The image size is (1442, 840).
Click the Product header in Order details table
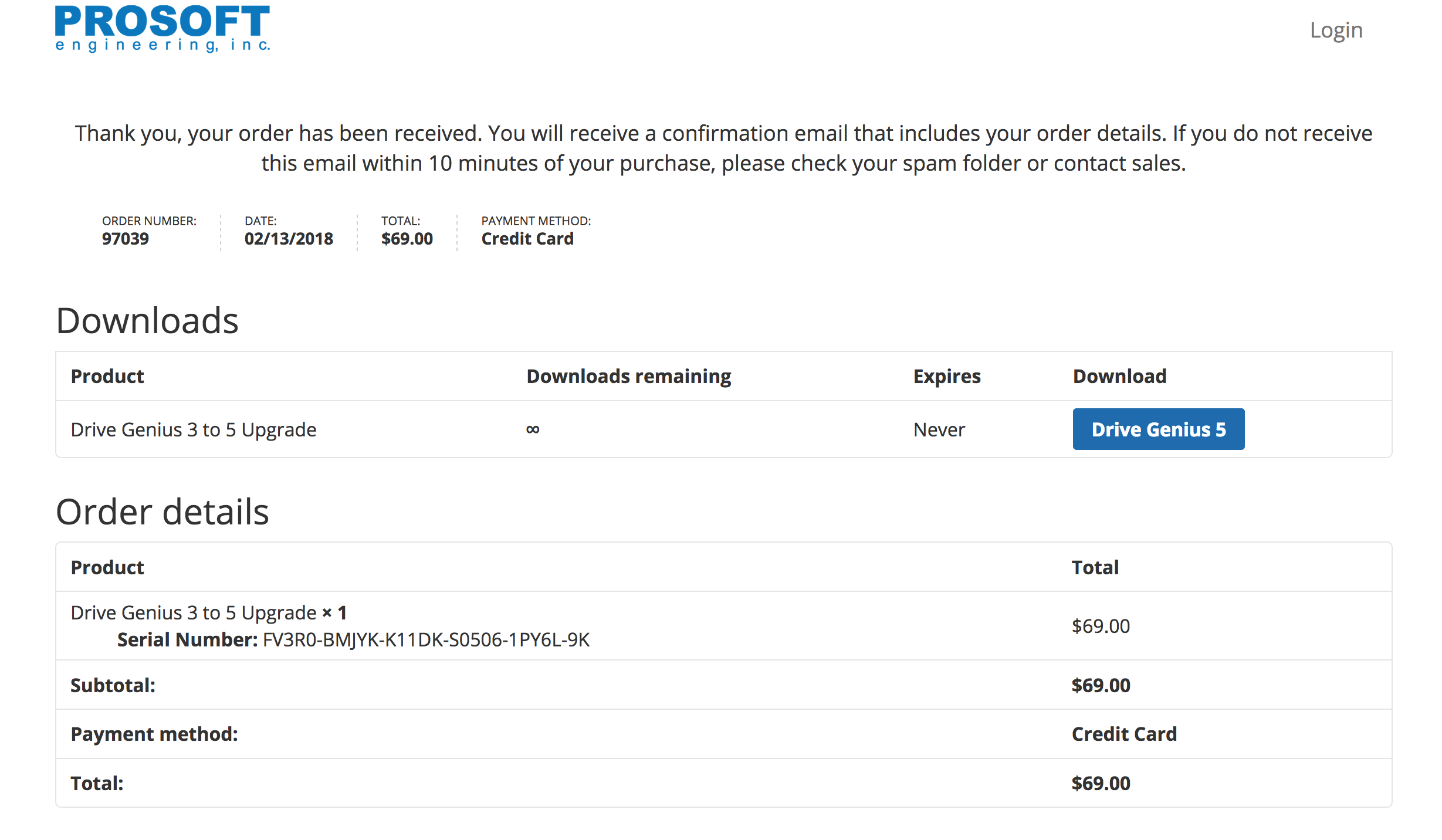point(107,567)
